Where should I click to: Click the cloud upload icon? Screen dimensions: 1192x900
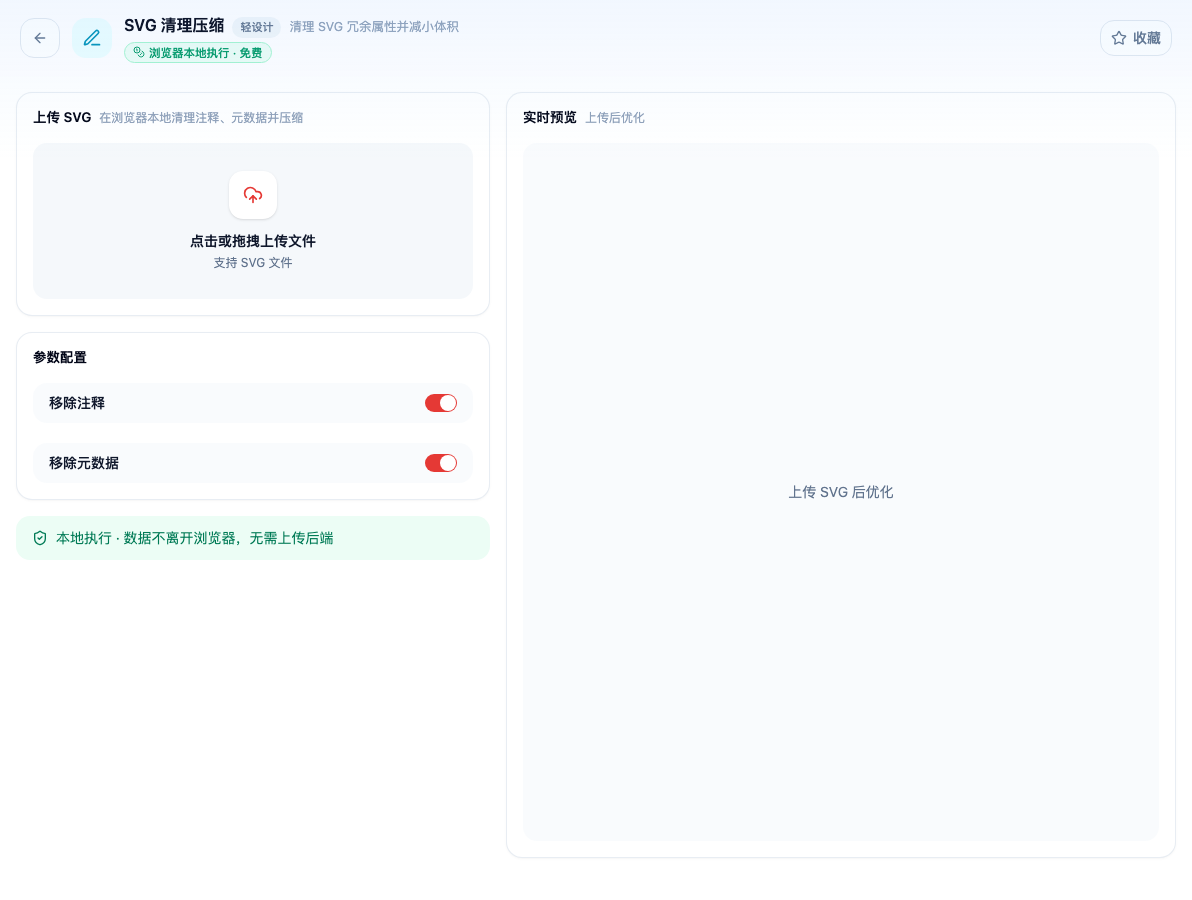[253, 195]
